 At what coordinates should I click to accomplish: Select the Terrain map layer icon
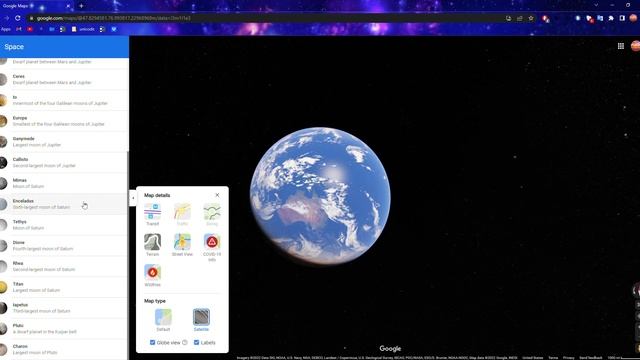click(152, 242)
